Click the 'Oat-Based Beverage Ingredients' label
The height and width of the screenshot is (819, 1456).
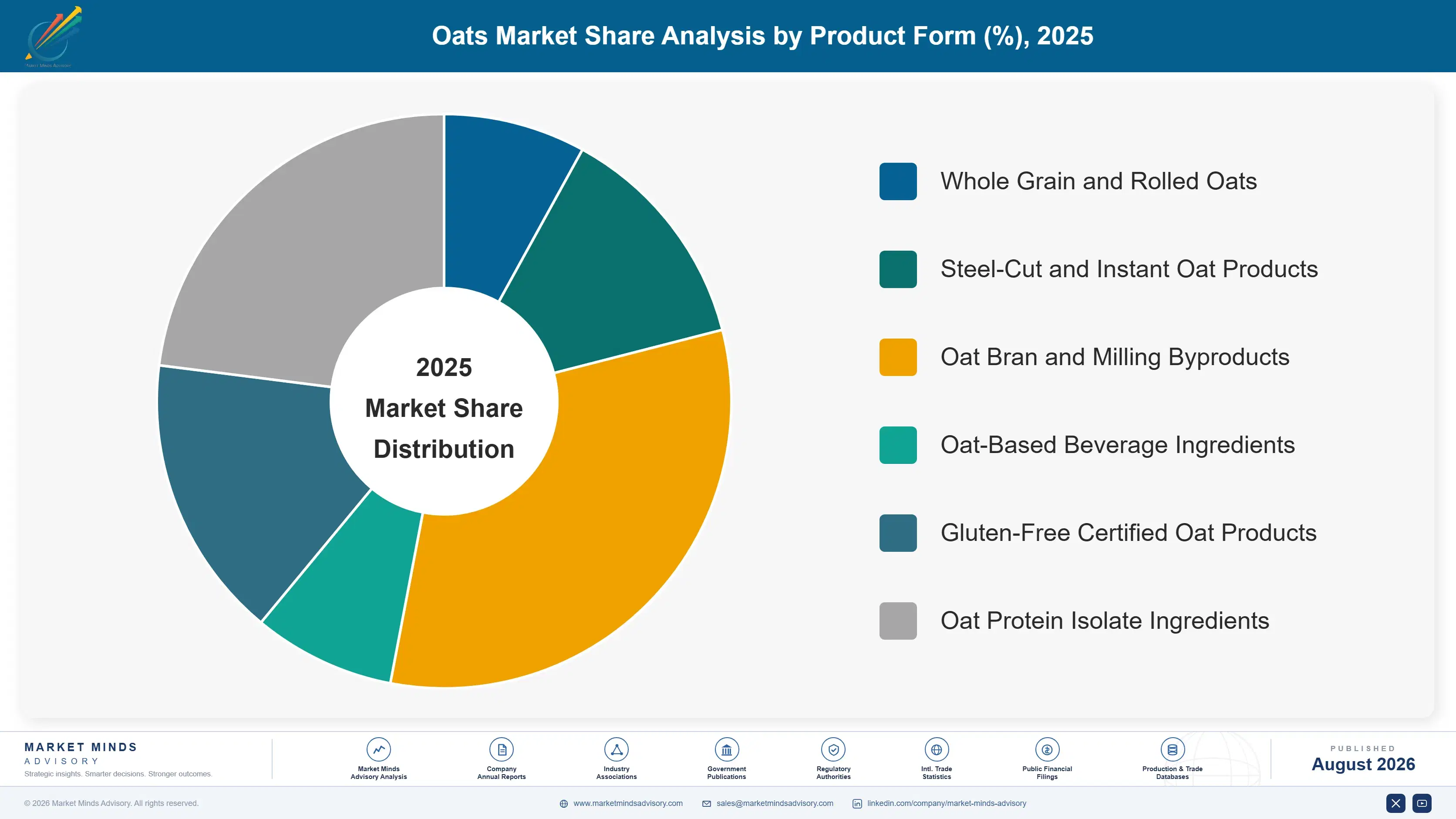click(1117, 445)
